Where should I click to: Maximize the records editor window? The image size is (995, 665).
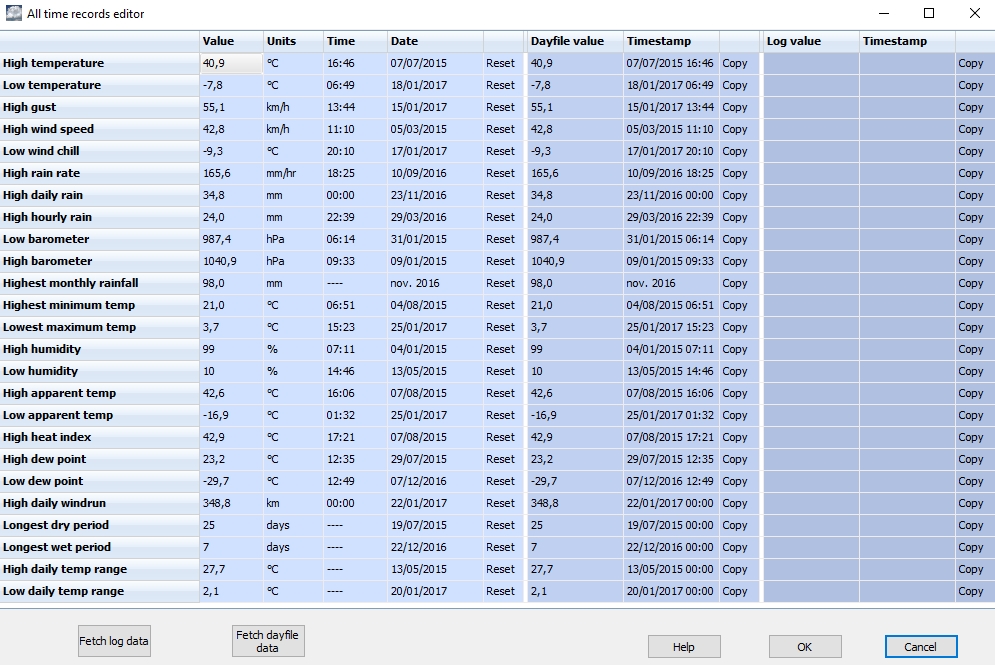point(929,14)
